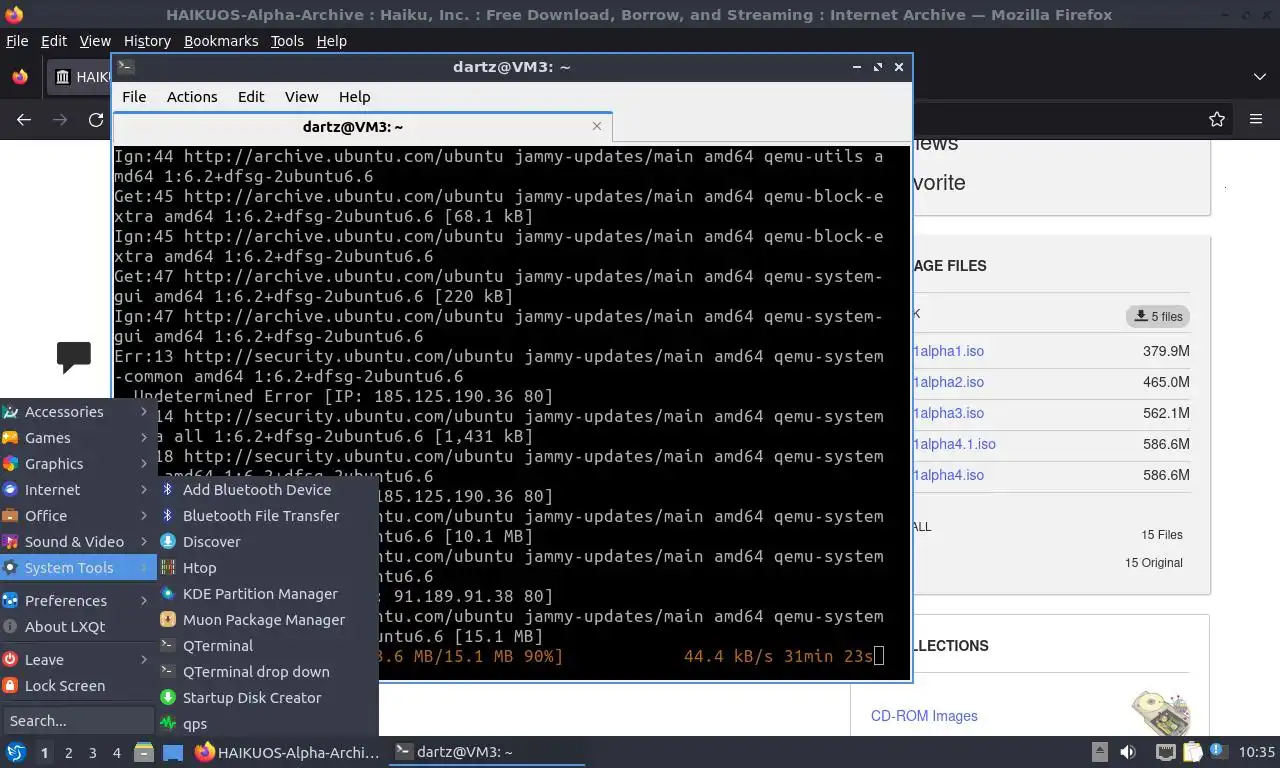The image size is (1280, 768).
Task: Open the terminal Help menu
Action: click(354, 96)
